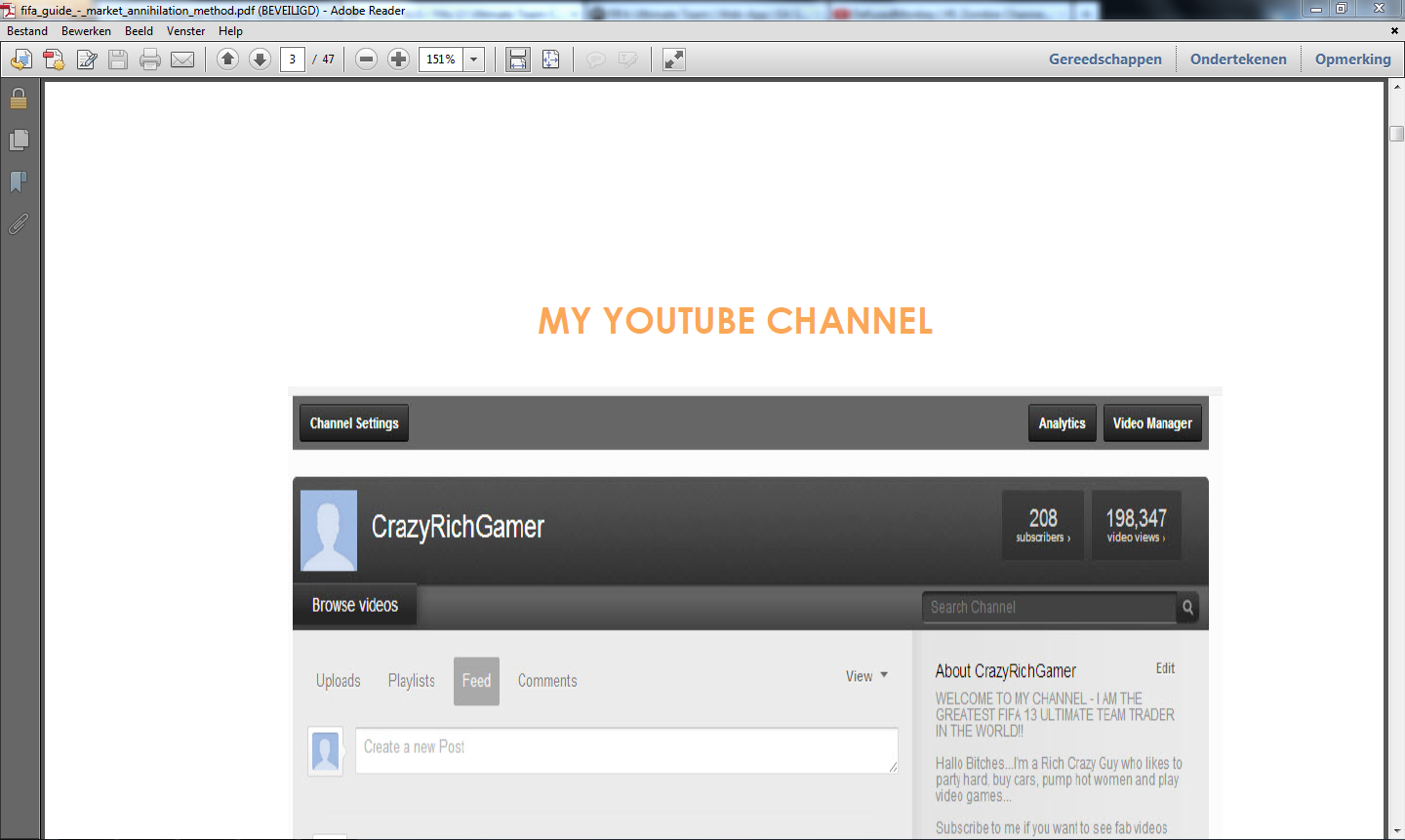This screenshot has width=1405, height=840.
Task: Zoom in with the plus button
Action: pyautogui.click(x=398, y=60)
